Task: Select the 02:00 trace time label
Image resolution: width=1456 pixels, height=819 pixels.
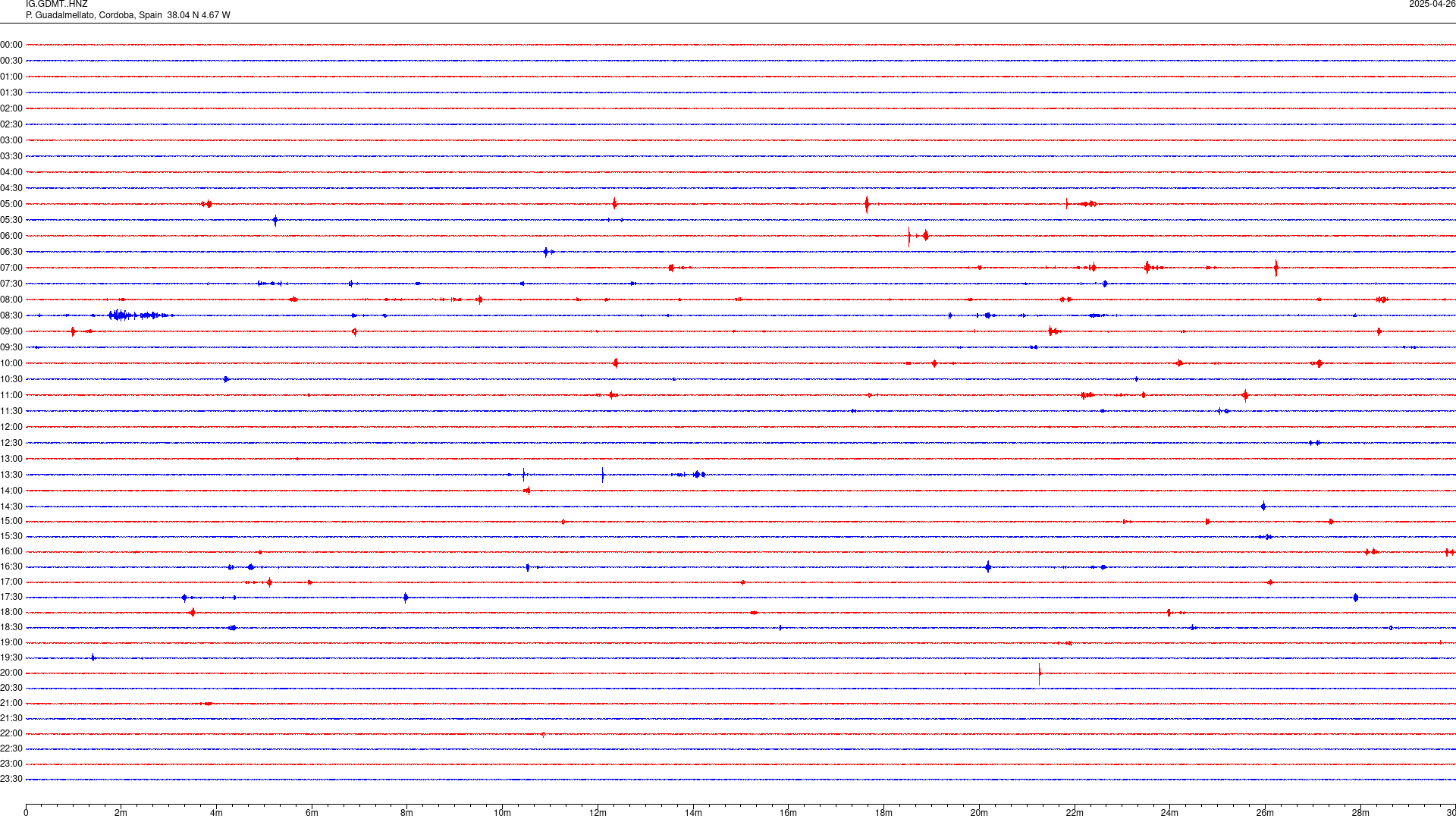Action: (11, 108)
